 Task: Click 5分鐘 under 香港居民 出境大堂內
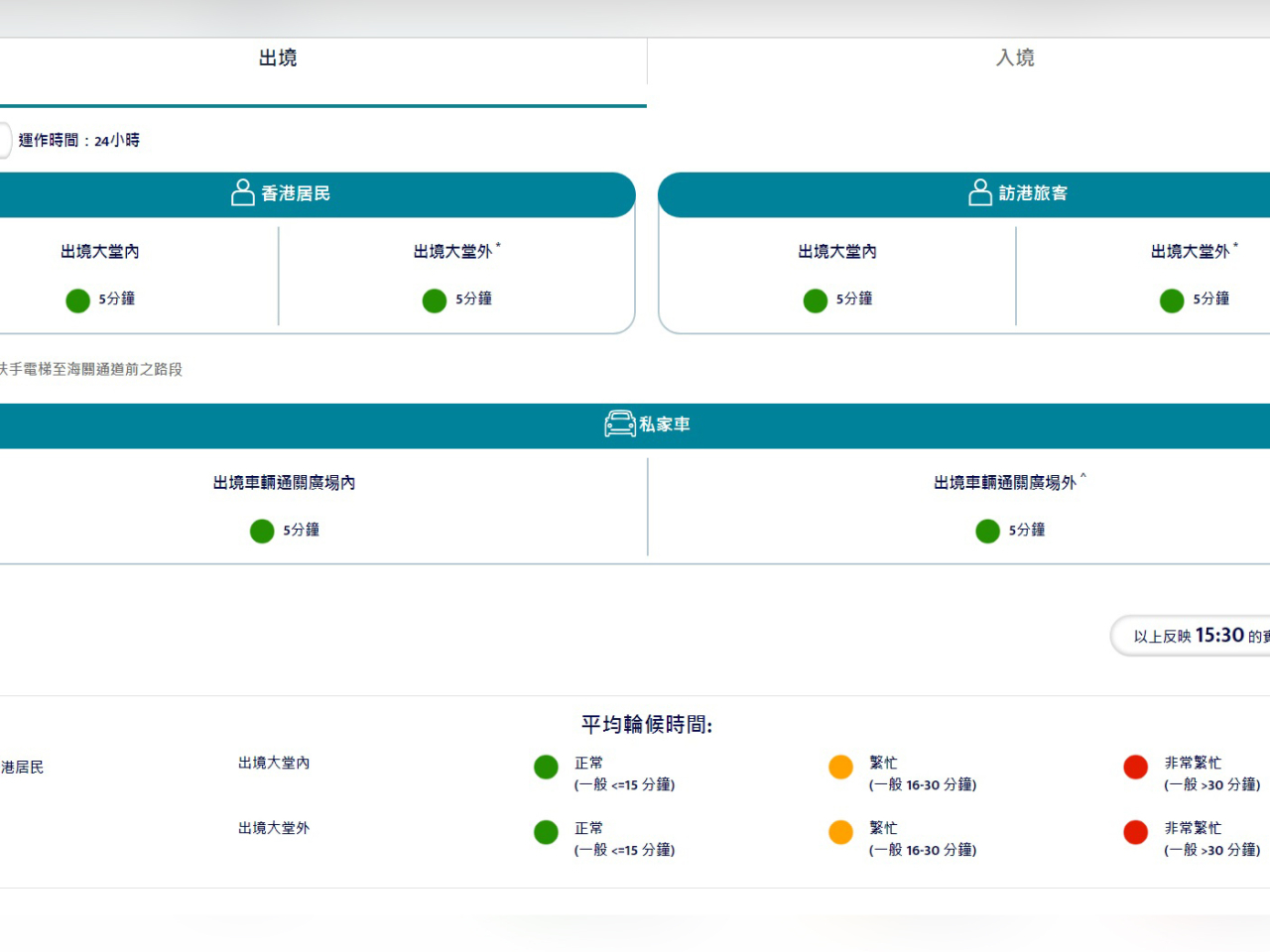[117, 298]
